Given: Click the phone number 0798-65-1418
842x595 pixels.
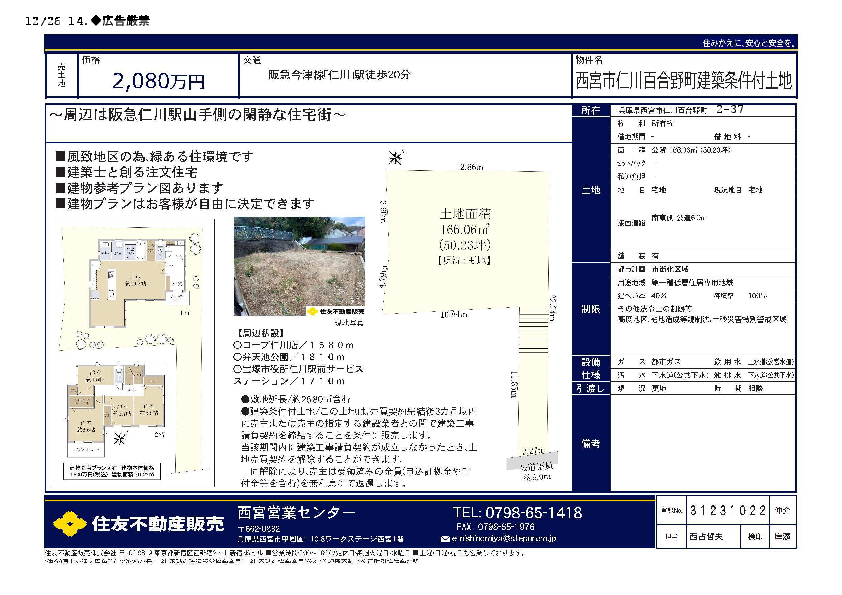Looking at the screenshot, I should pos(517,512).
